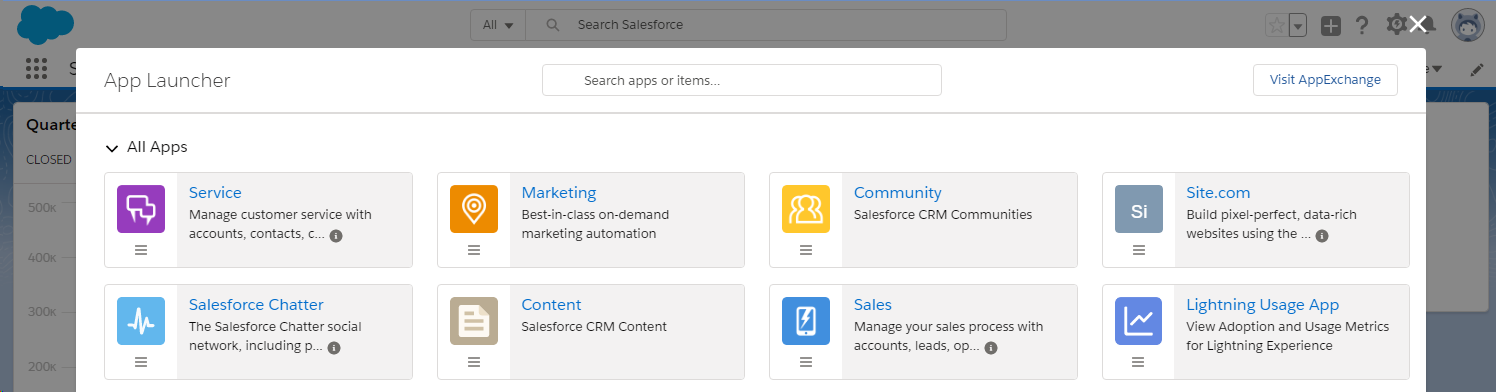Open the Setup gear icon
The image size is (1496, 392).
pyautogui.click(x=1397, y=25)
